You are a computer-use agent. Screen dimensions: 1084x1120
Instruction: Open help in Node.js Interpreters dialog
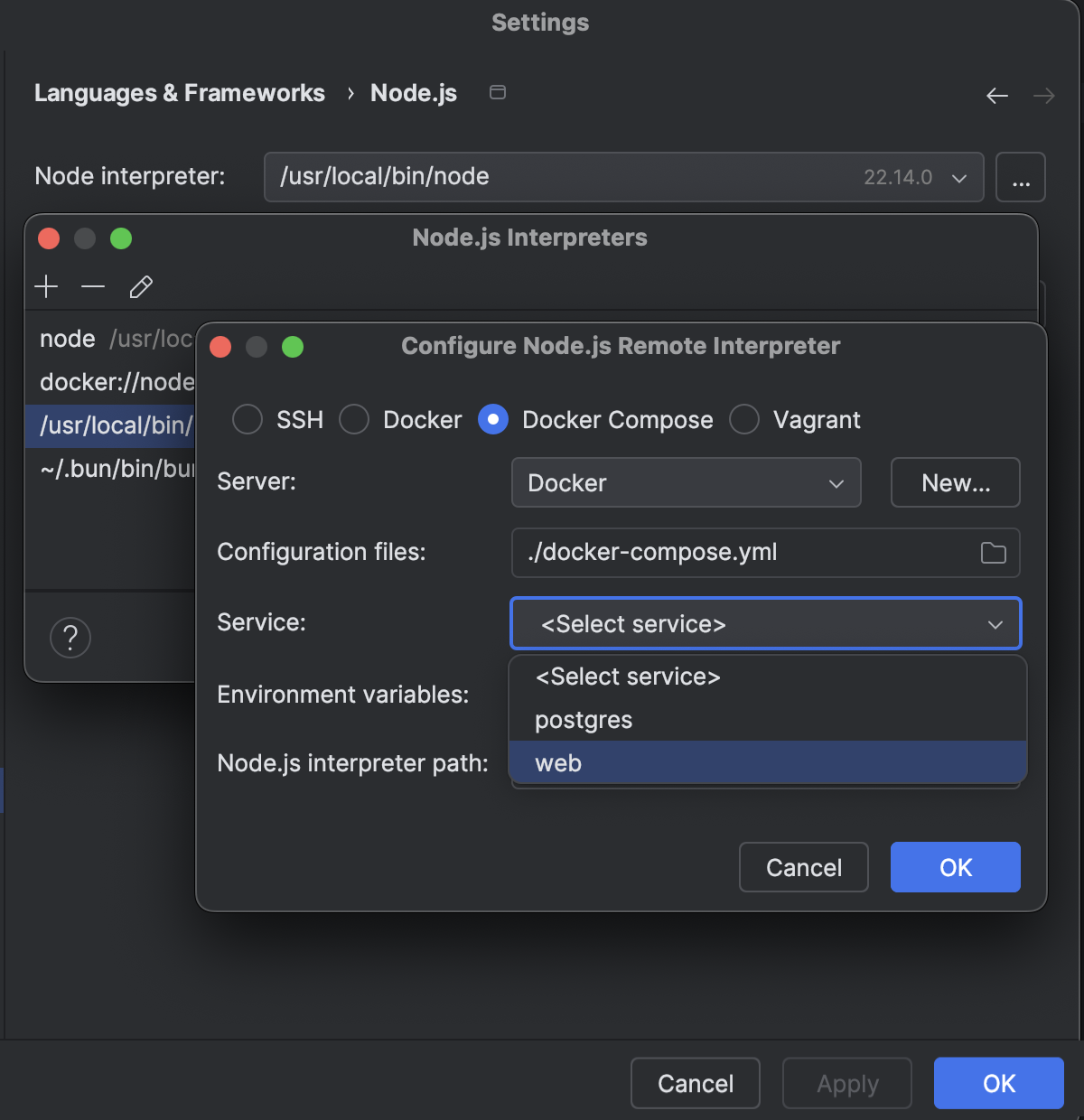(70, 638)
